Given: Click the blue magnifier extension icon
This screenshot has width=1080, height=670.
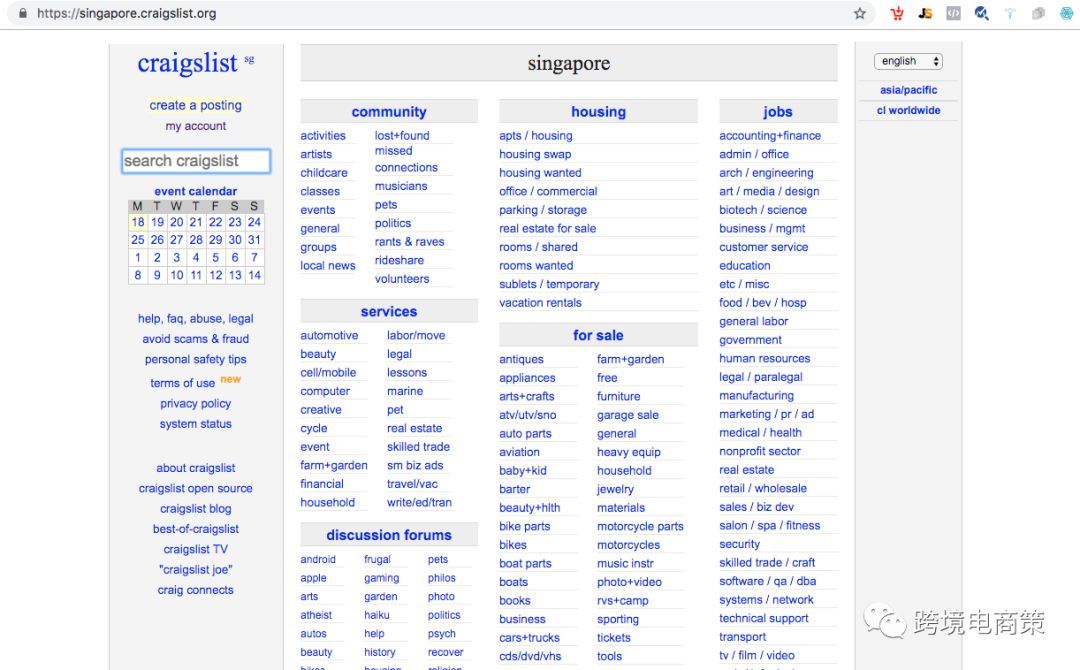Looking at the screenshot, I should pos(982,13).
